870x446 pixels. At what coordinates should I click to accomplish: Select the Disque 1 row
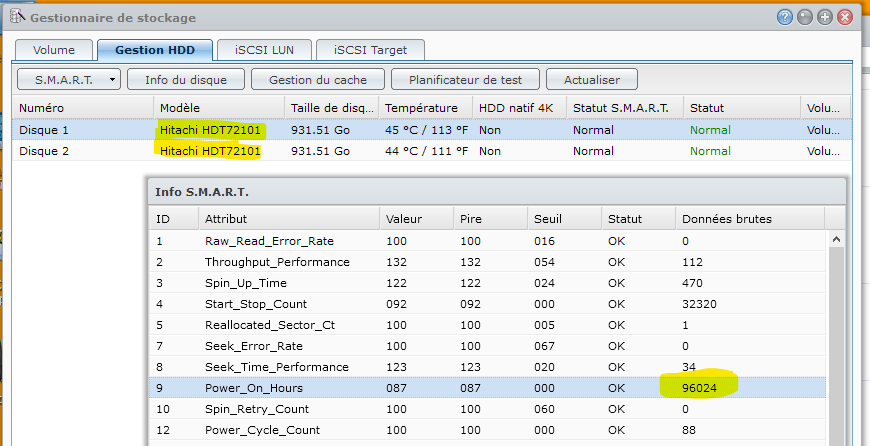(x=432, y=130)
